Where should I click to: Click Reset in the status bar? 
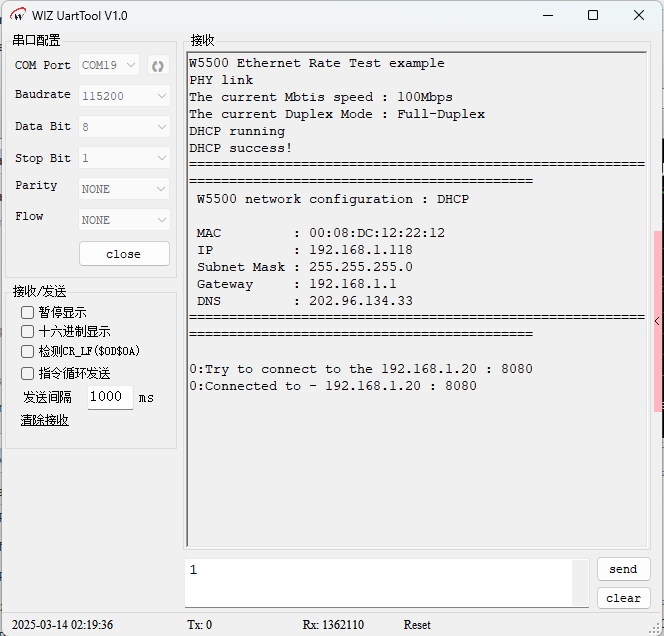(x=417, y=625)
